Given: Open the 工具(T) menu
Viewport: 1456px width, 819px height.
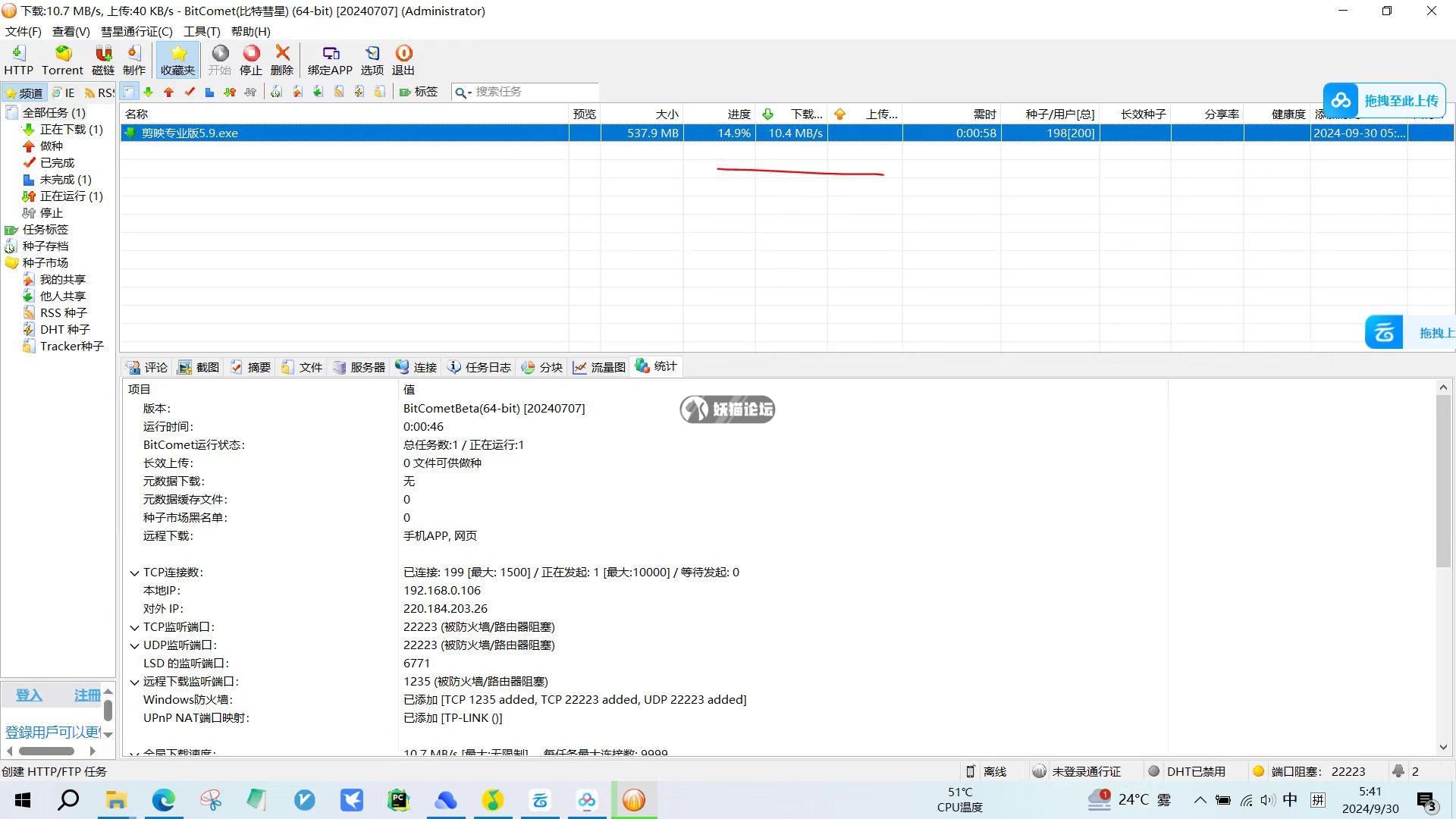Looking at the screenshot, I should [x=202, y=31].
